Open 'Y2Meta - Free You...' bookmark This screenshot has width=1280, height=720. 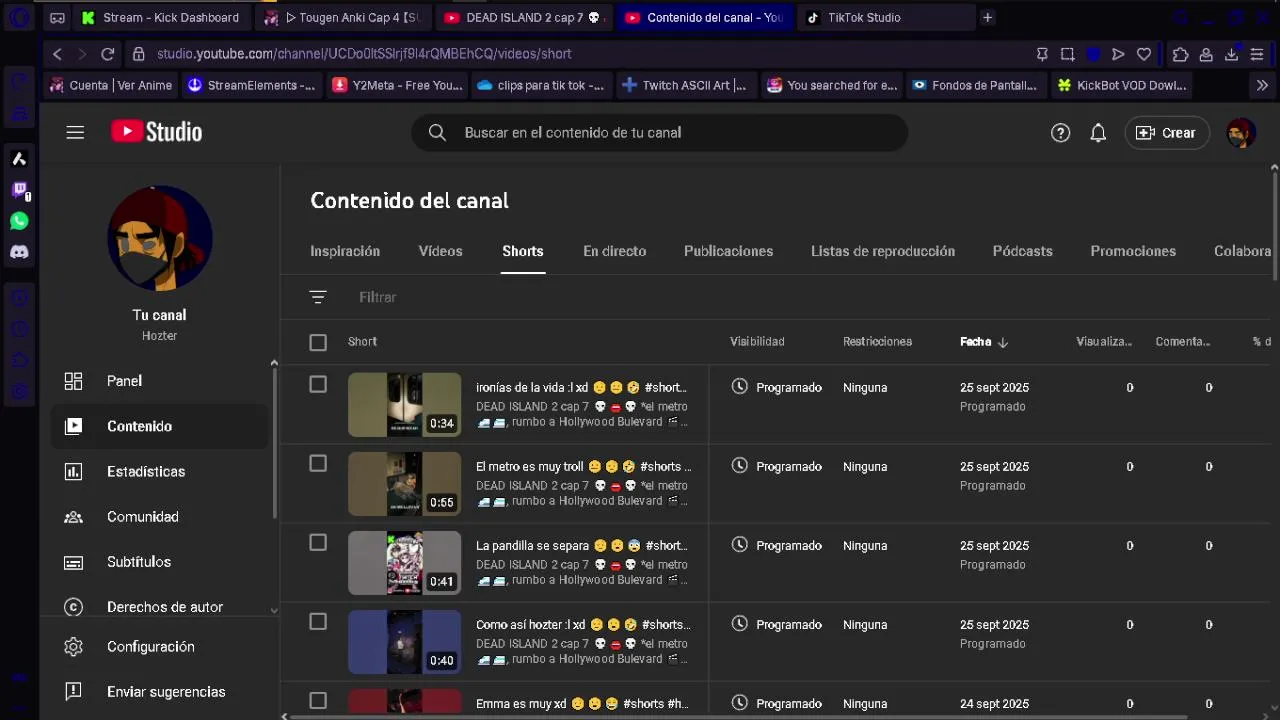click(398, 85)
